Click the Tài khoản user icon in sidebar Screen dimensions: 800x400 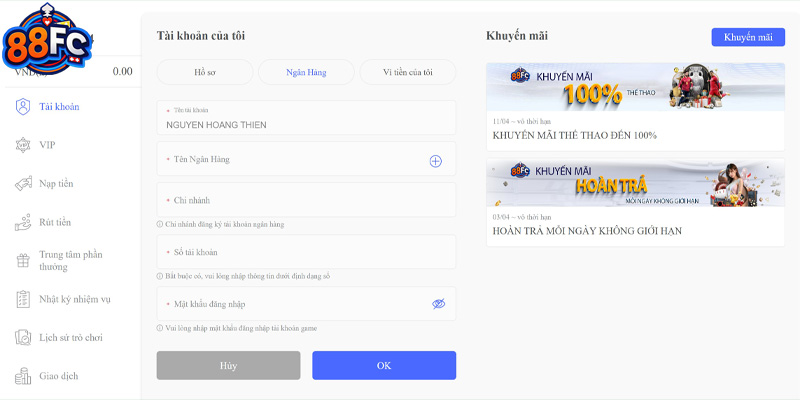pyautogui.click(x=22, y=106)
